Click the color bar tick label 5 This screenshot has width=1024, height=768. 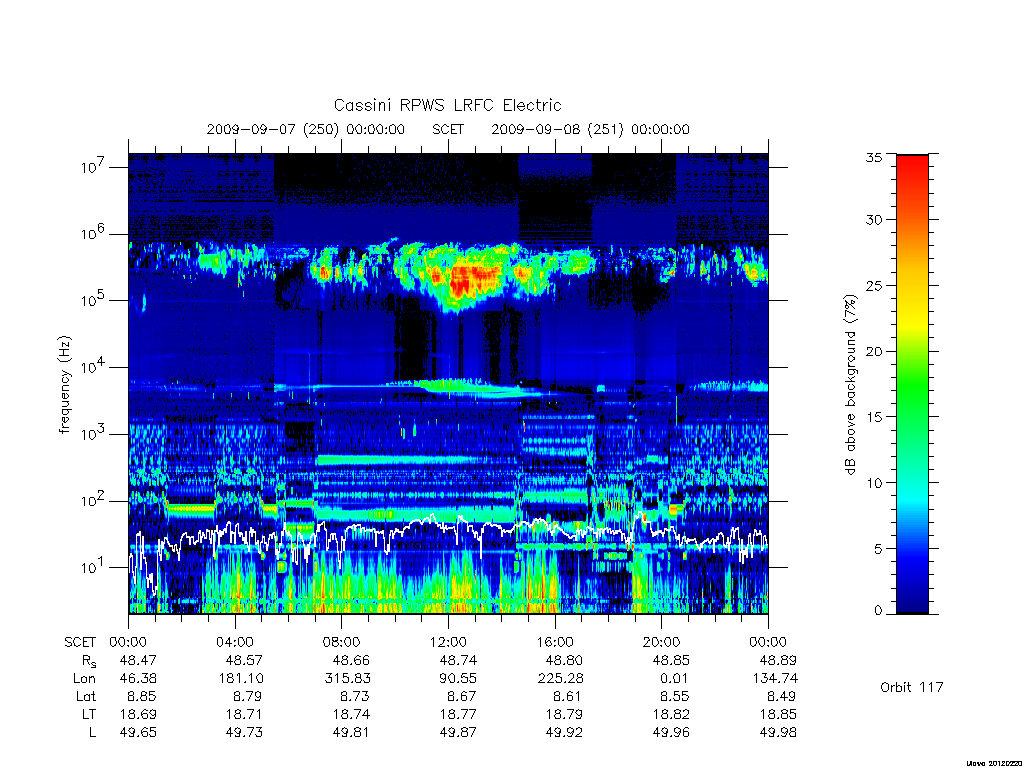click(x=878, y=549)
